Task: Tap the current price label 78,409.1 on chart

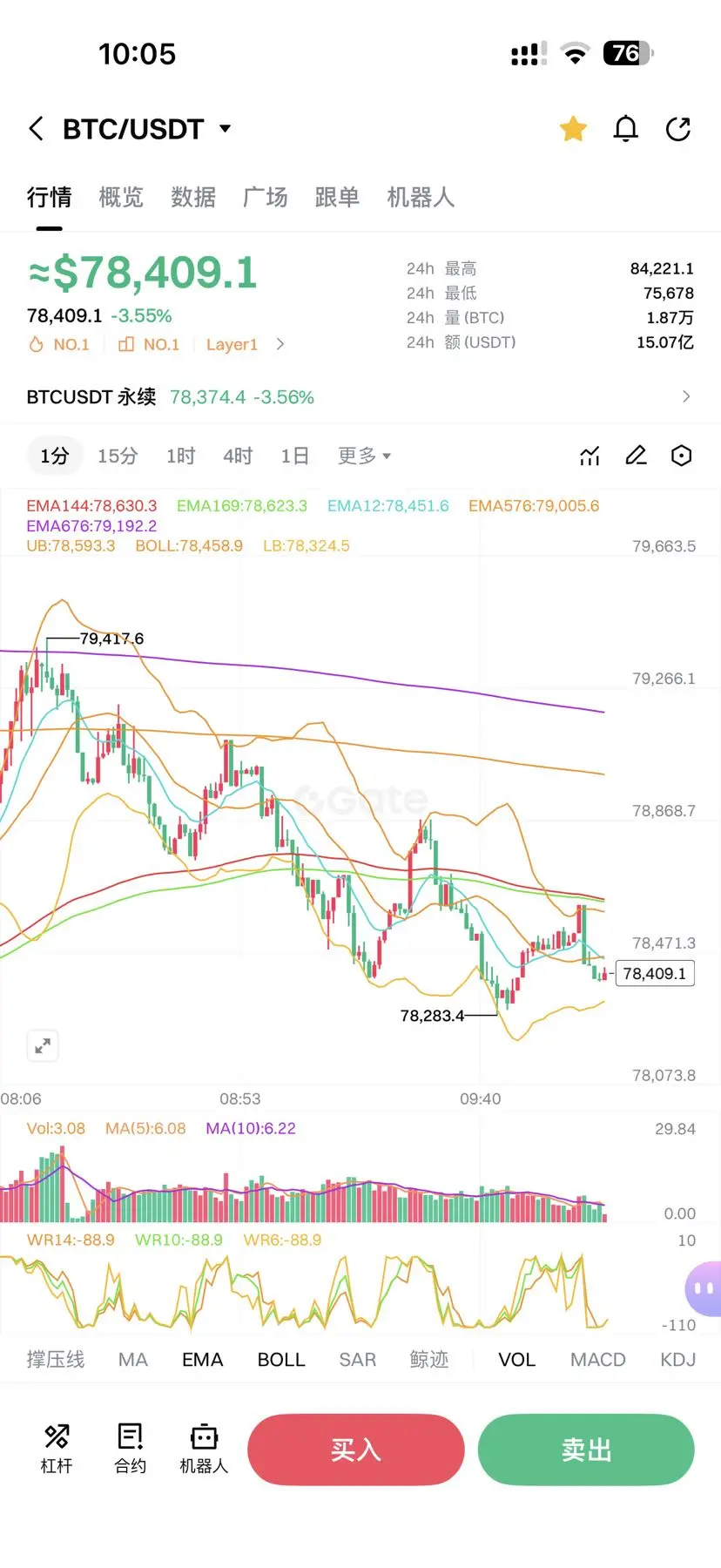Action: pos(655,974)
